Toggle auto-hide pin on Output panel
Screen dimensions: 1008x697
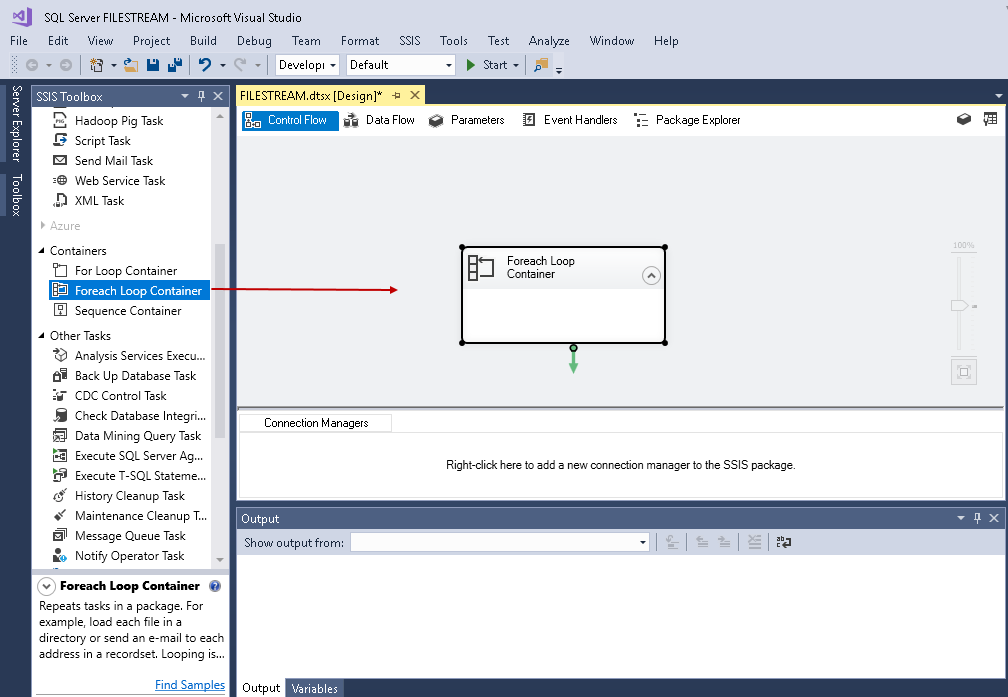pos(977,518)
